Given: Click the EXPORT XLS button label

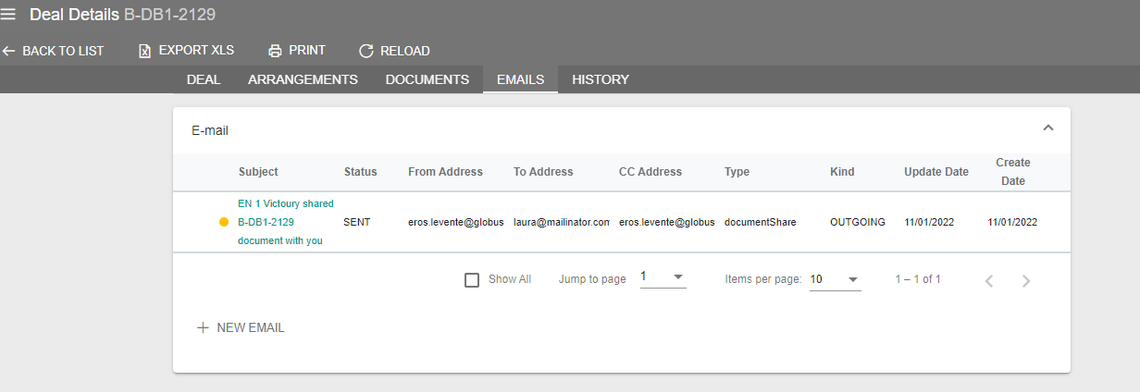Looking at the screenshot, I should click(x=196, y=50).
